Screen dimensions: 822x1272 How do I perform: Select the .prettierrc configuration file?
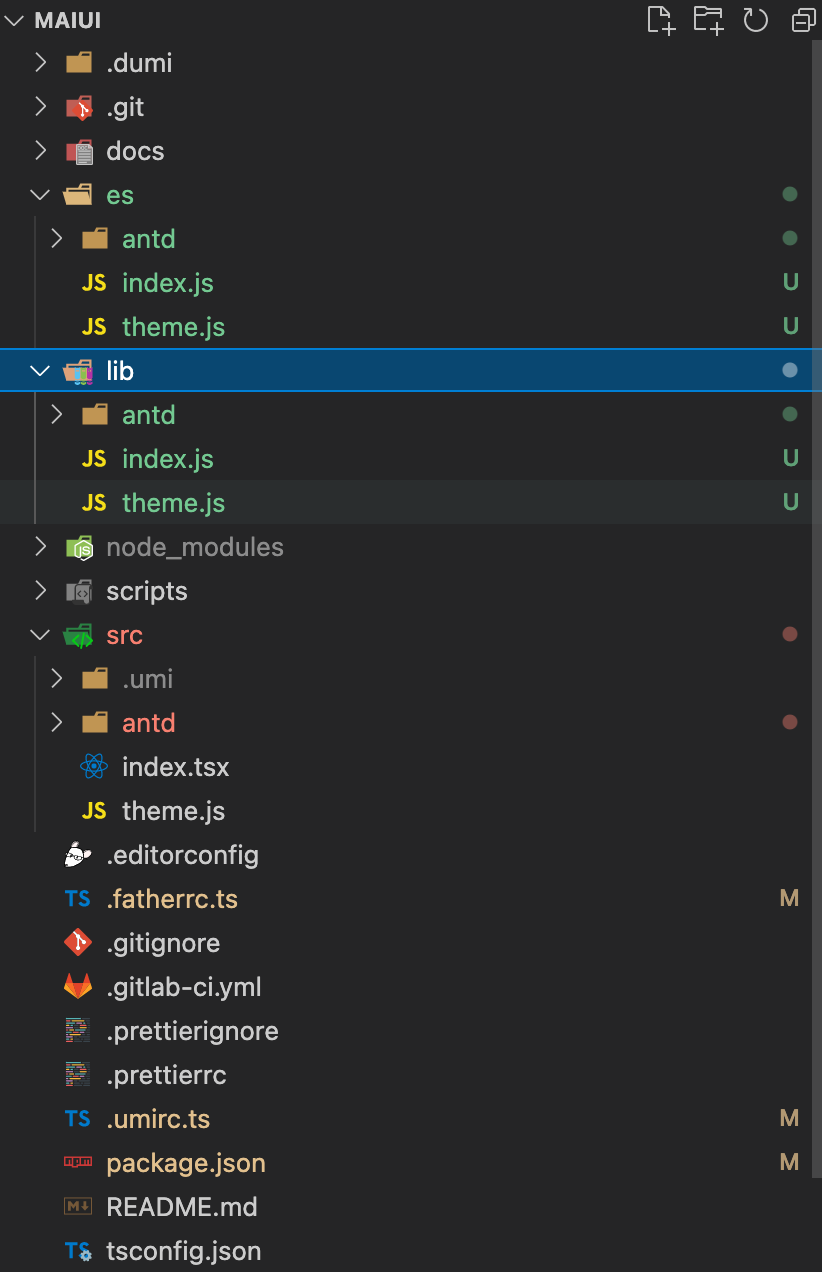pyautogui.click(x=166, y=1074)
